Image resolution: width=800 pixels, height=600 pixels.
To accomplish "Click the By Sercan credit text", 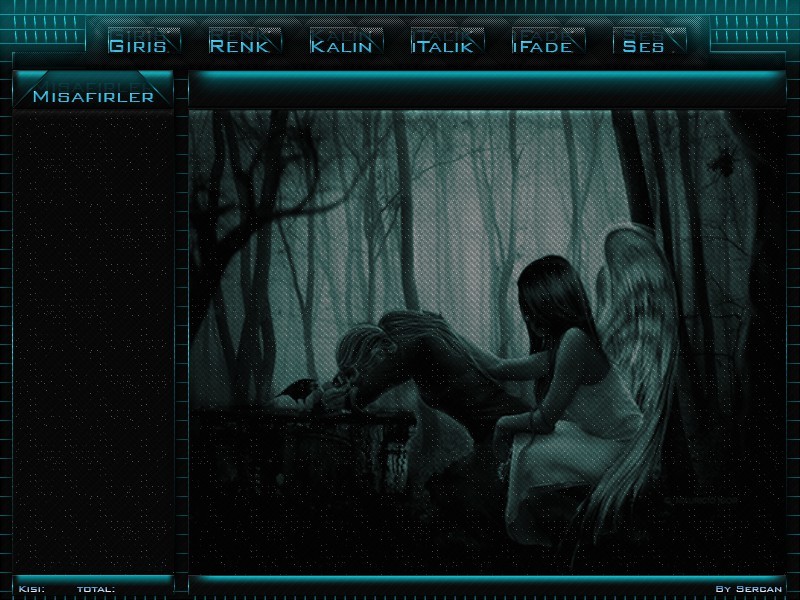I will click(x=748, y=589).
